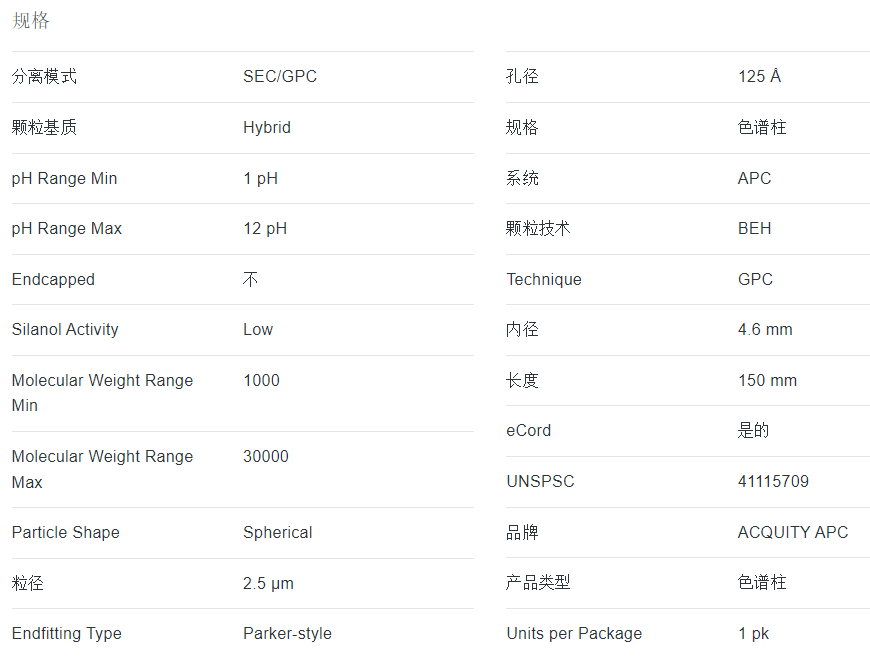The width and height of the screenshot is (870, 657).
Task: Select the 'Parker-style' value
Action: point(287,634)
